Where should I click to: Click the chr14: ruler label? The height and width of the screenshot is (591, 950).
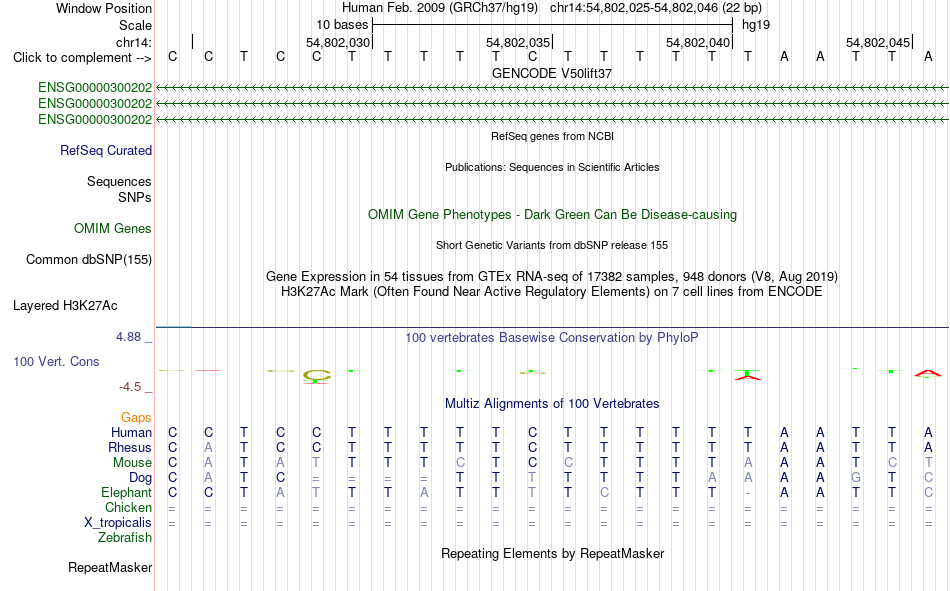[x=134, y=42]
